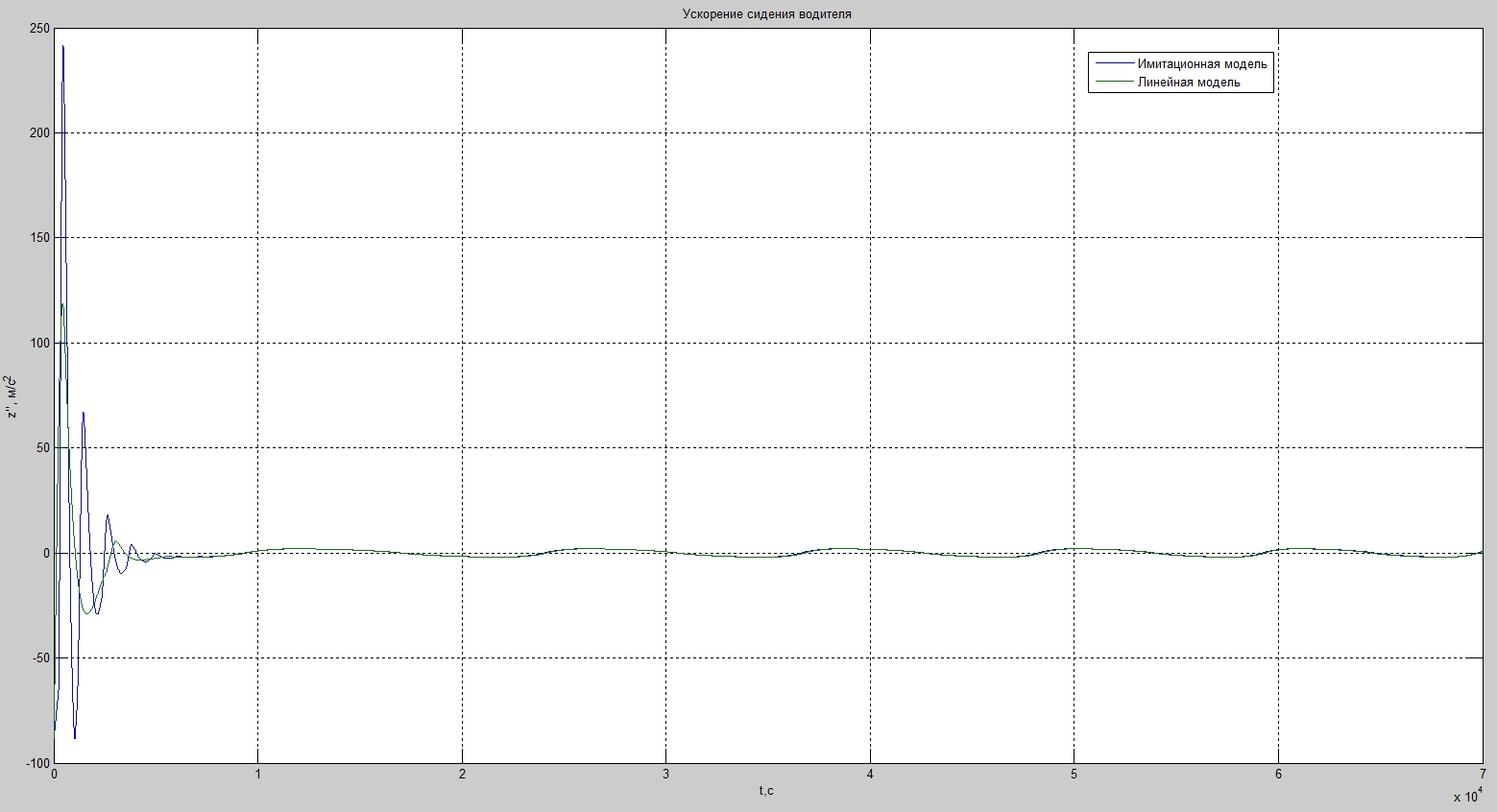Click the x-axis label "t,c"
Screen dimensions: 1497x812
click(766, 791)
